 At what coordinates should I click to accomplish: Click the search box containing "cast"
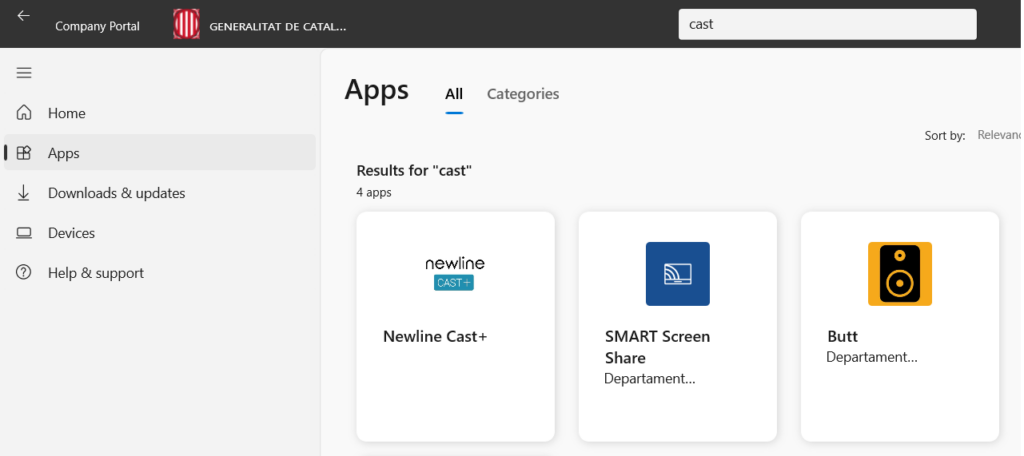click(827, 24)
